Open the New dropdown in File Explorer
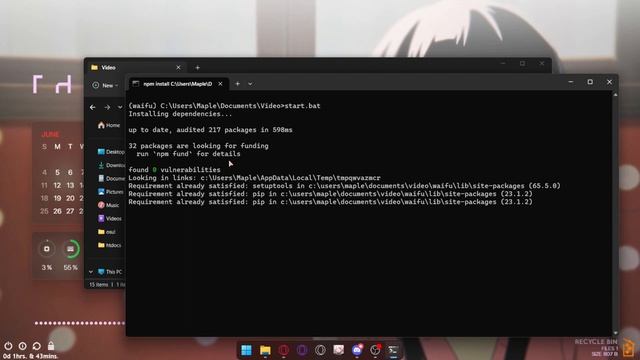The height and width of the screenshot is (360, 640). click(x=105, y=85)
